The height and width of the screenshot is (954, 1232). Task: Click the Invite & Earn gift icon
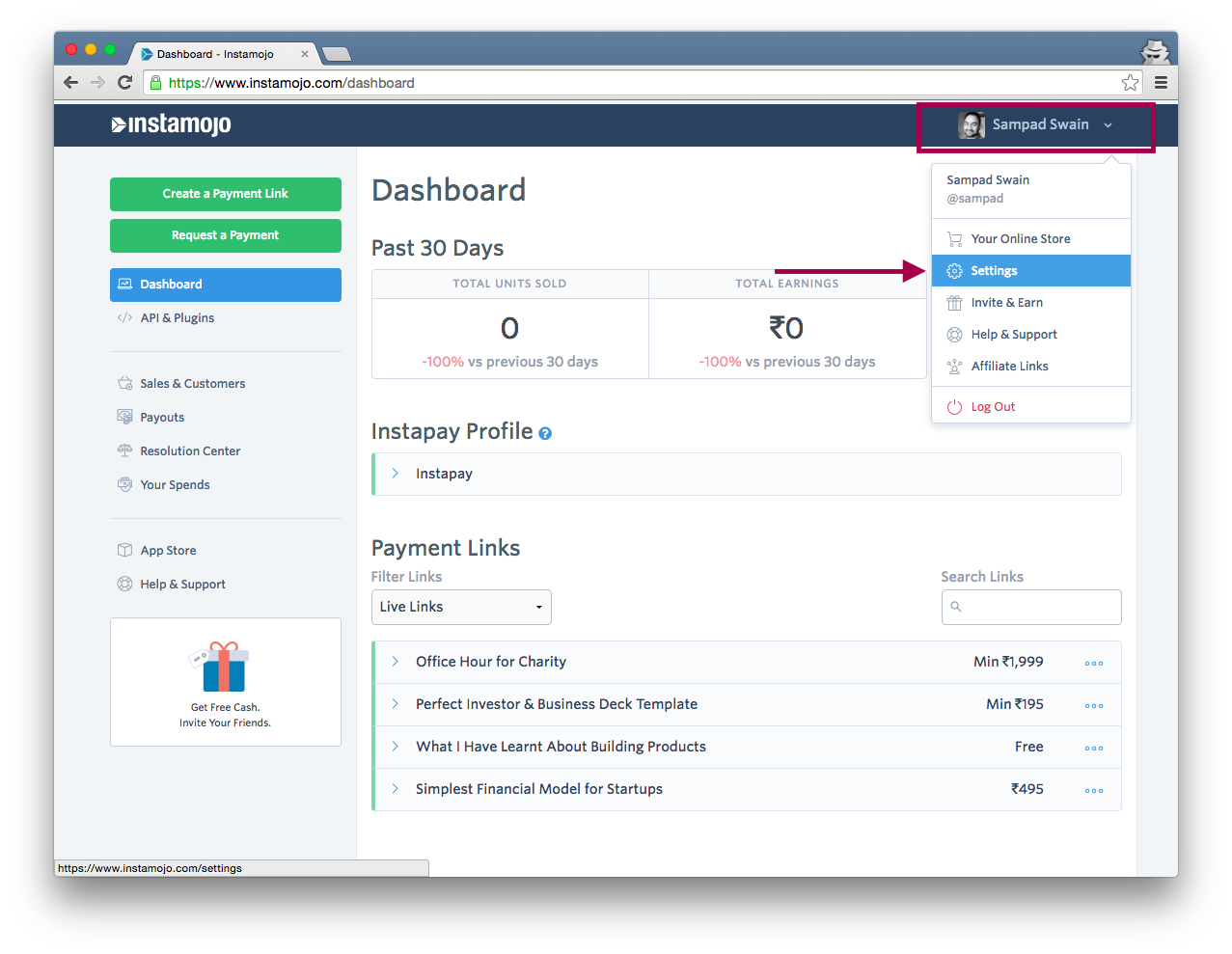pos(954,303)
